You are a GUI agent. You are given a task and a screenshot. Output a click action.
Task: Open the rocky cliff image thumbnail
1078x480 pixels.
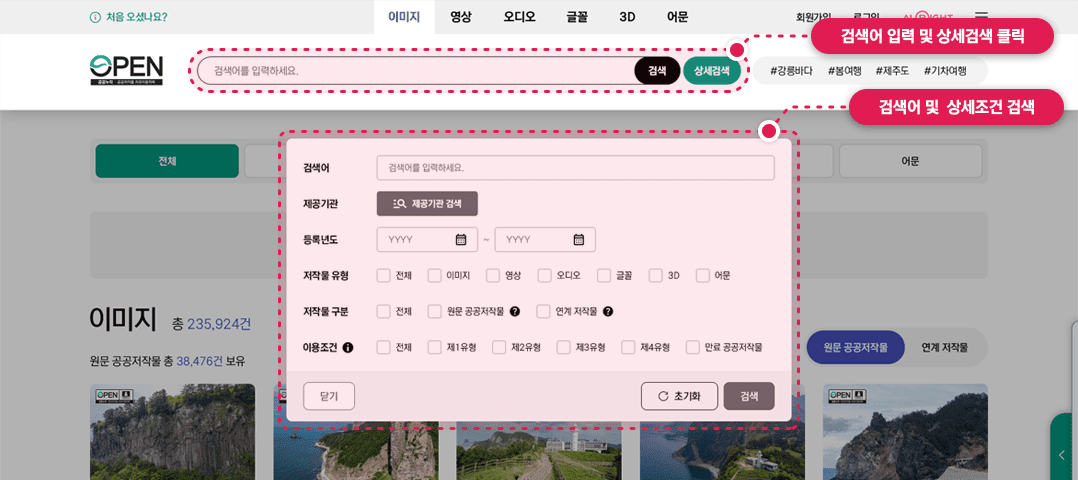(173, 432)
